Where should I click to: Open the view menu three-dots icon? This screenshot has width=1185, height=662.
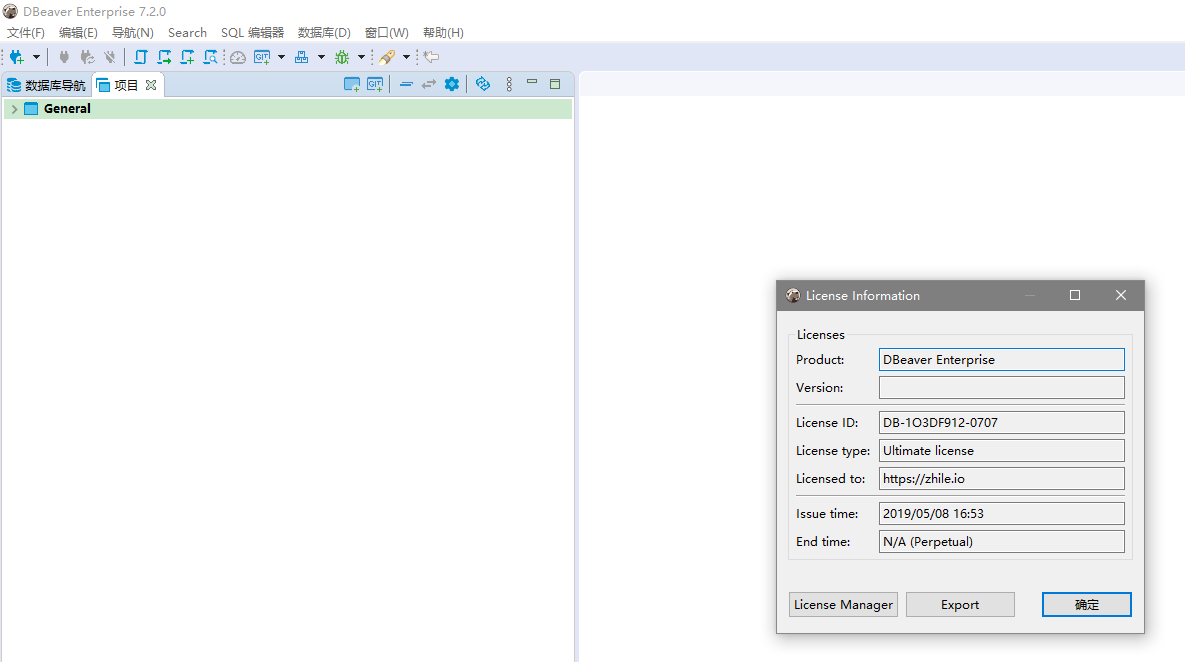509,84
